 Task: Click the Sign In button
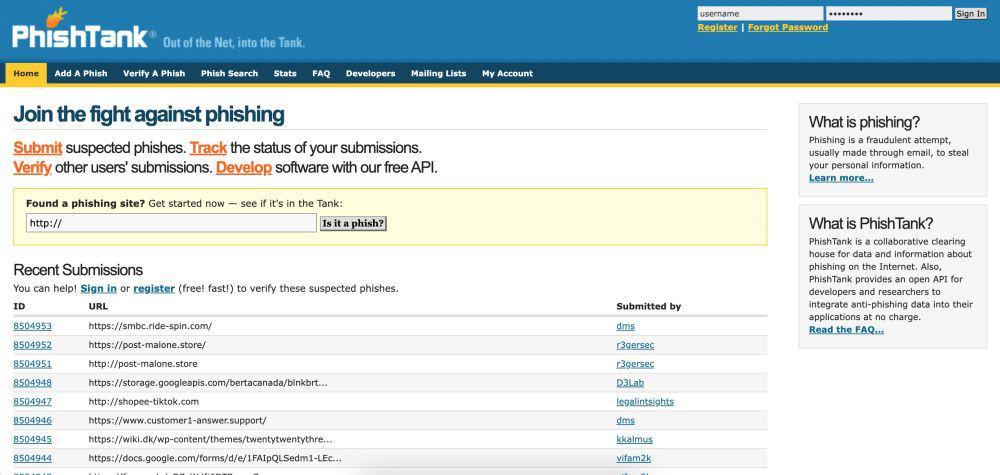tap(971, 13)
